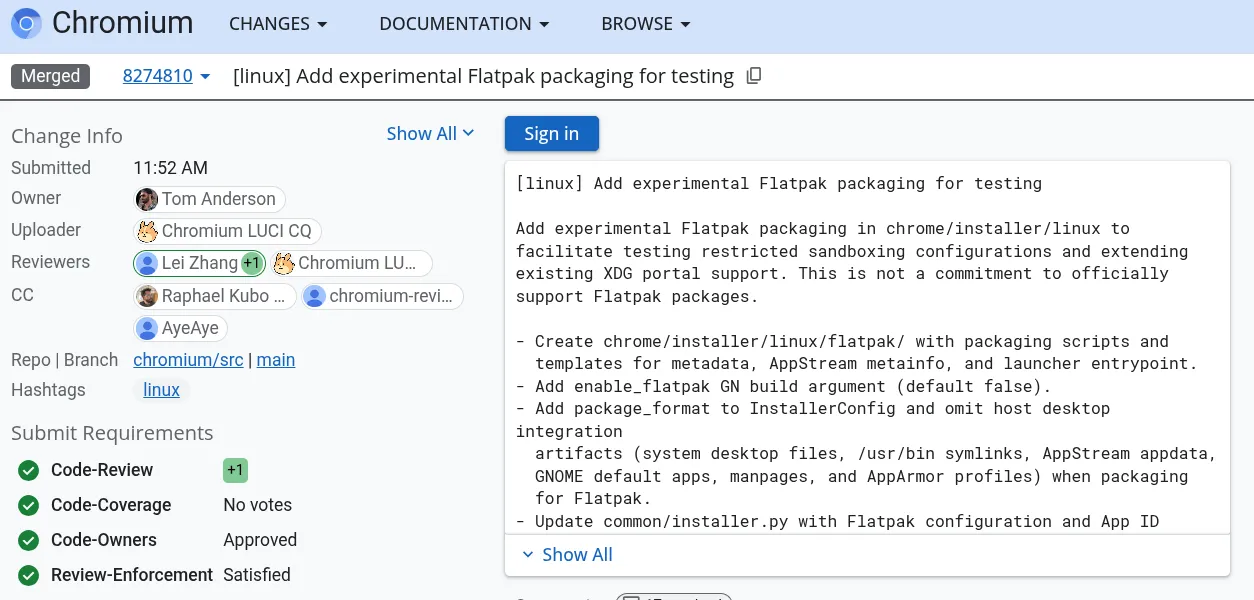The image size is (1254, 600).
Task: Click the Code-Owners green check icon
Action: (29, 540)
